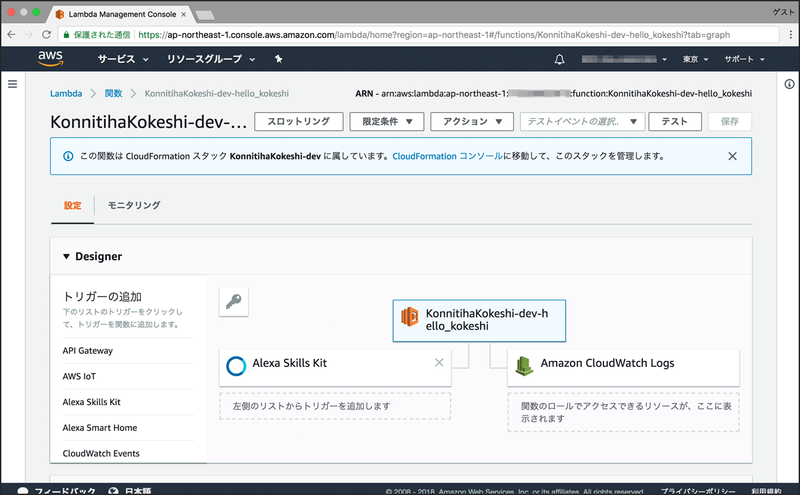The width and height of the screenshot is (800, 495).
Task: Close the Lambda Management Console tab
Action: point(183,14)
